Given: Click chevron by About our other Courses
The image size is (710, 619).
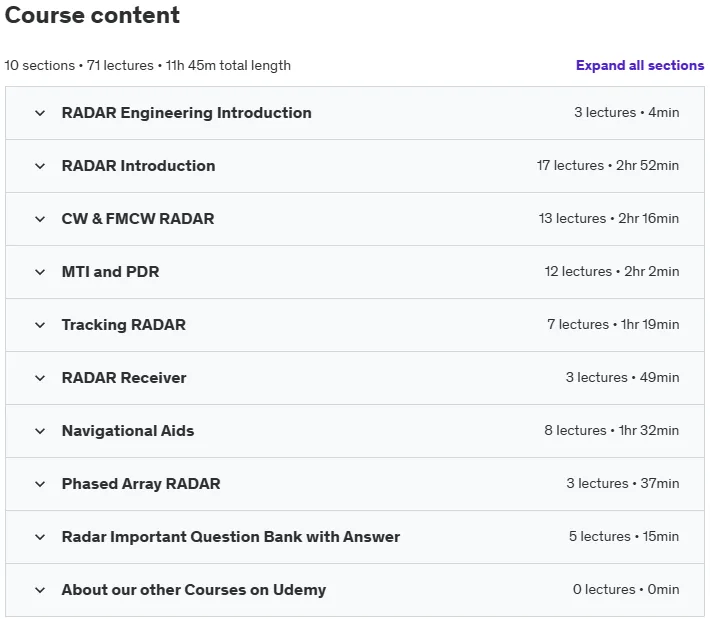Looking at the screenshot, I should (x=40, y=590).
